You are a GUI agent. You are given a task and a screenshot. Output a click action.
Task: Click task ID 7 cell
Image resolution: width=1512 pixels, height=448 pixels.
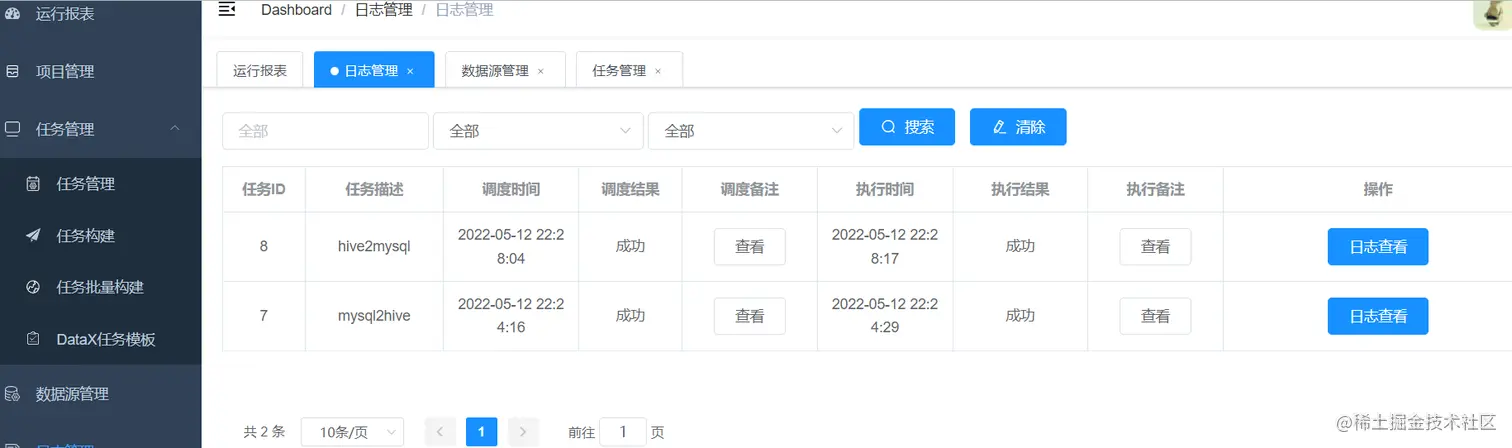point(264,315)
